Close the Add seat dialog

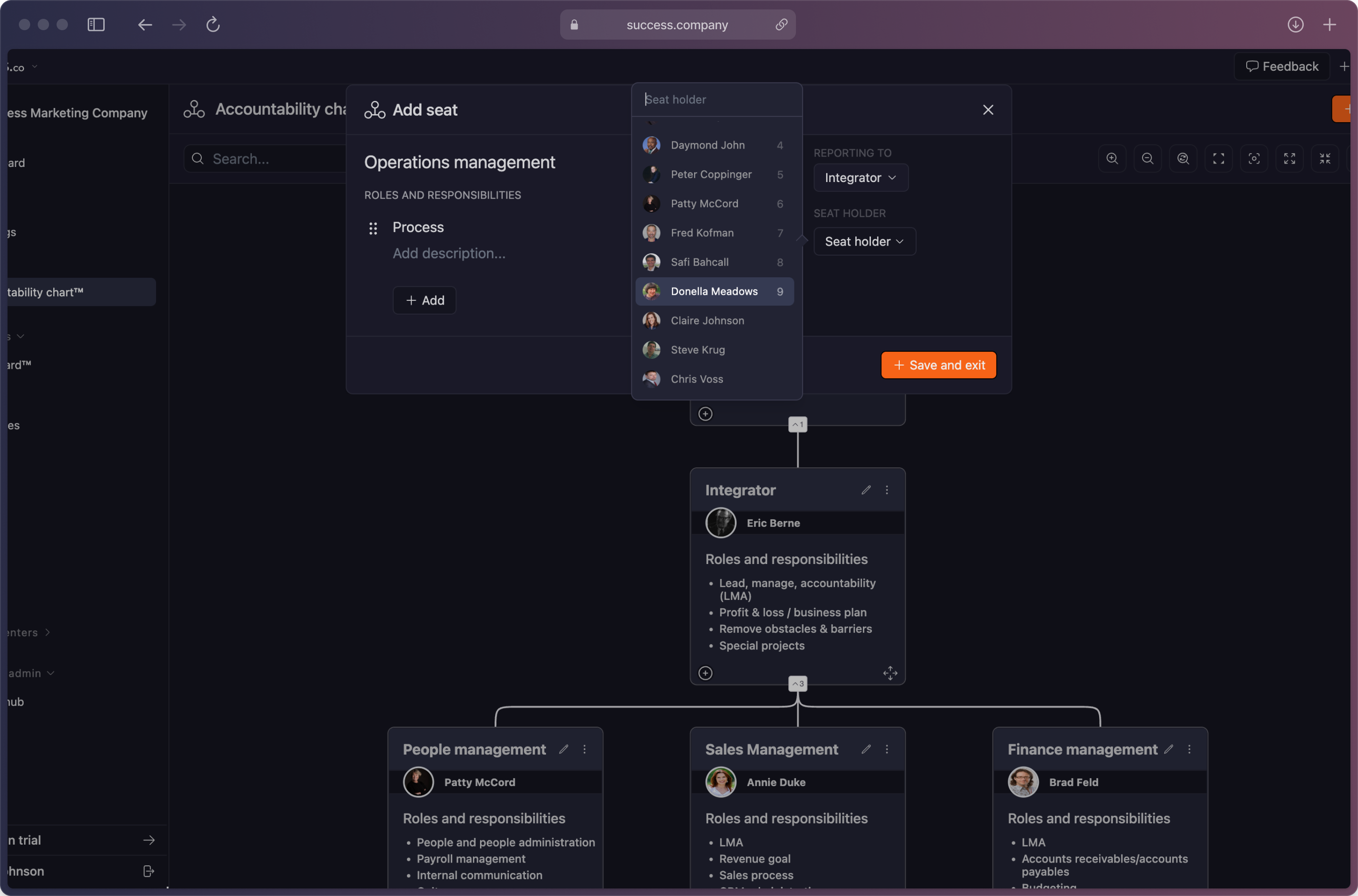coord(988,110)
